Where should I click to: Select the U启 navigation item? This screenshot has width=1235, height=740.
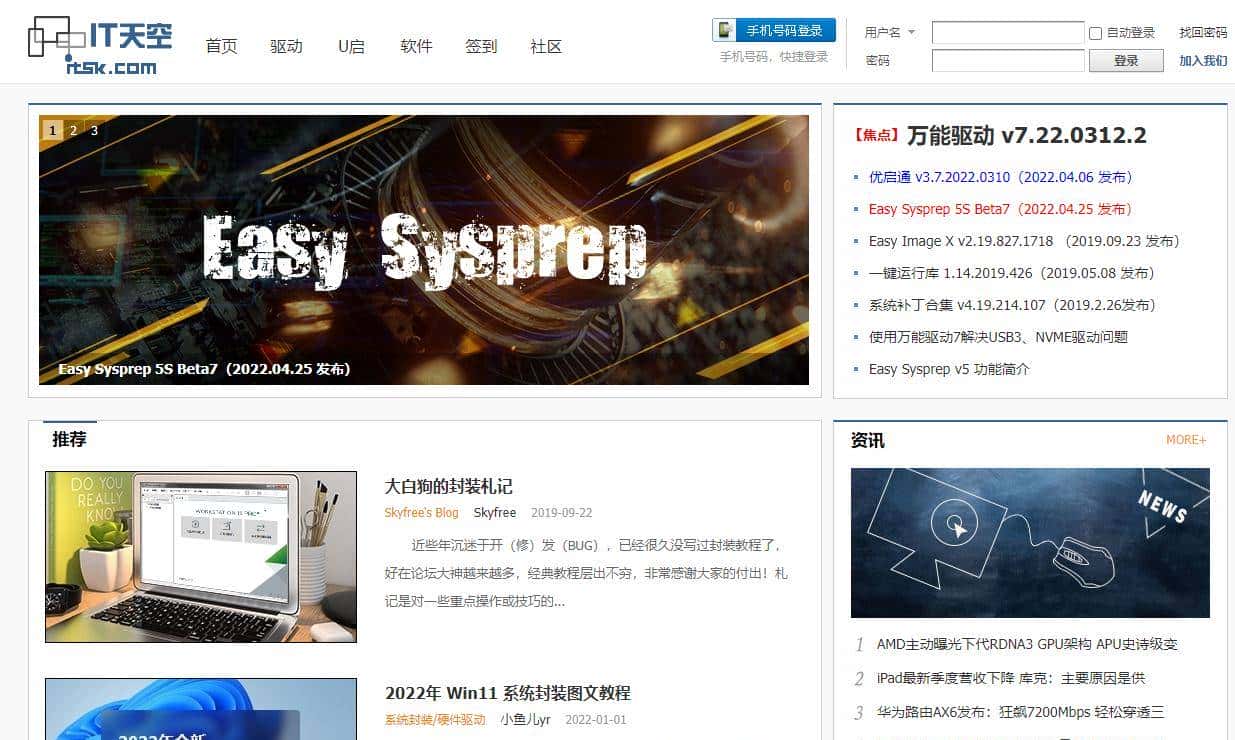click(351, 46)
